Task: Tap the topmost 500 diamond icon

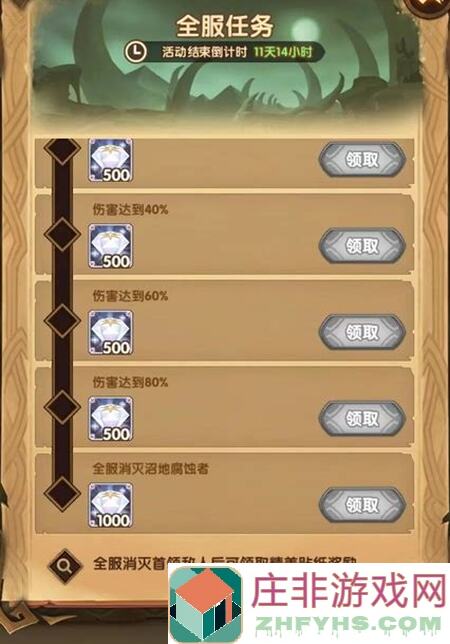Action: coord(110,160)
